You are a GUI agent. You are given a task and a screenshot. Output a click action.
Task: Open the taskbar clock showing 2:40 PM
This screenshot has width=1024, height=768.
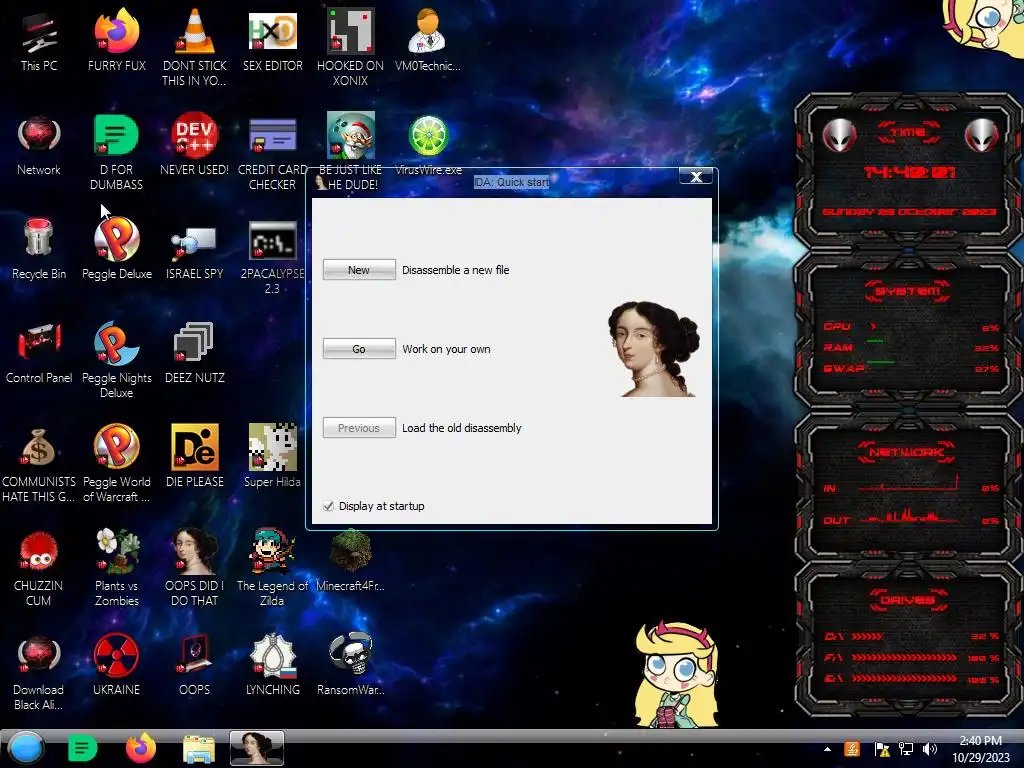980,749
